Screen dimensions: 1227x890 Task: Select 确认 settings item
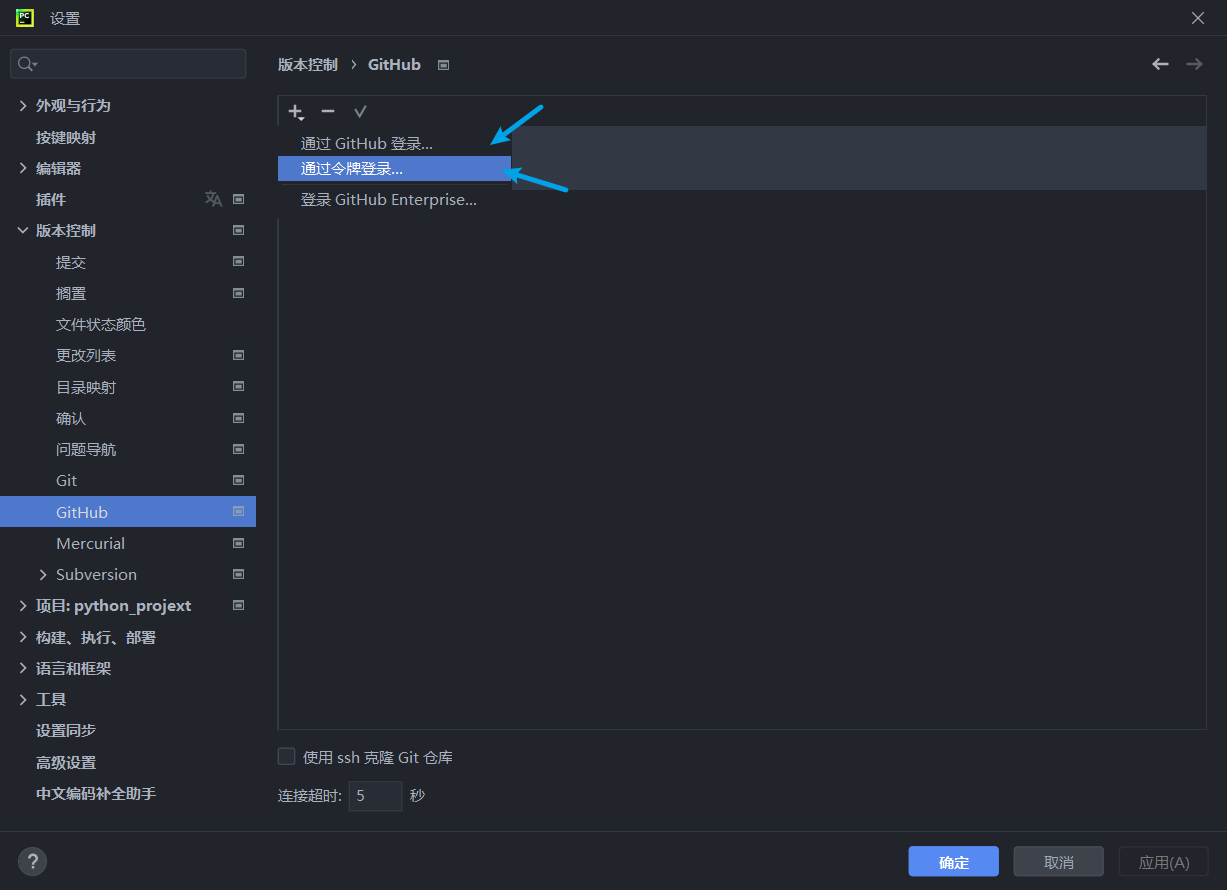click(71, 418)
